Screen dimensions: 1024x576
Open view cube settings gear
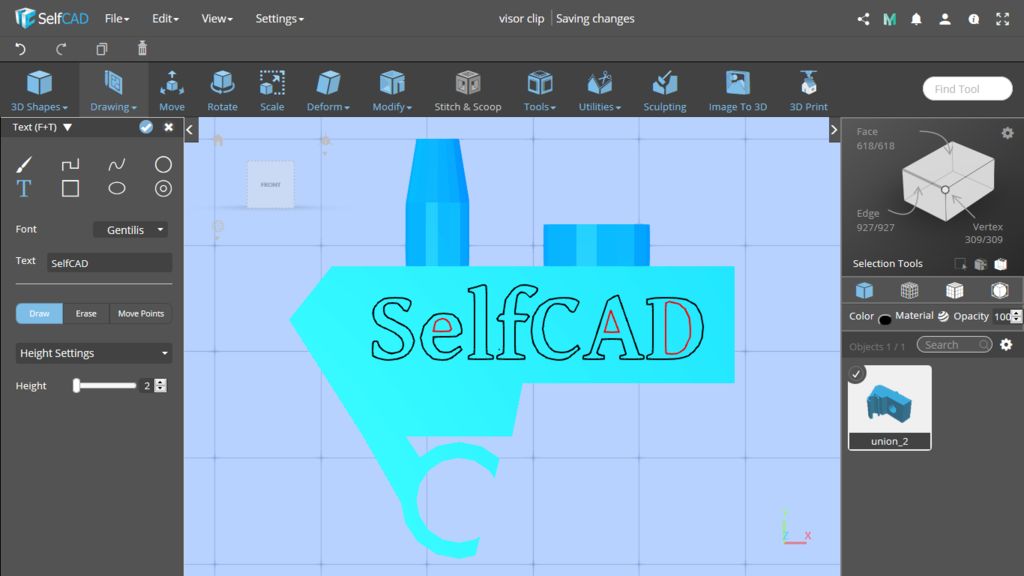1008,133
